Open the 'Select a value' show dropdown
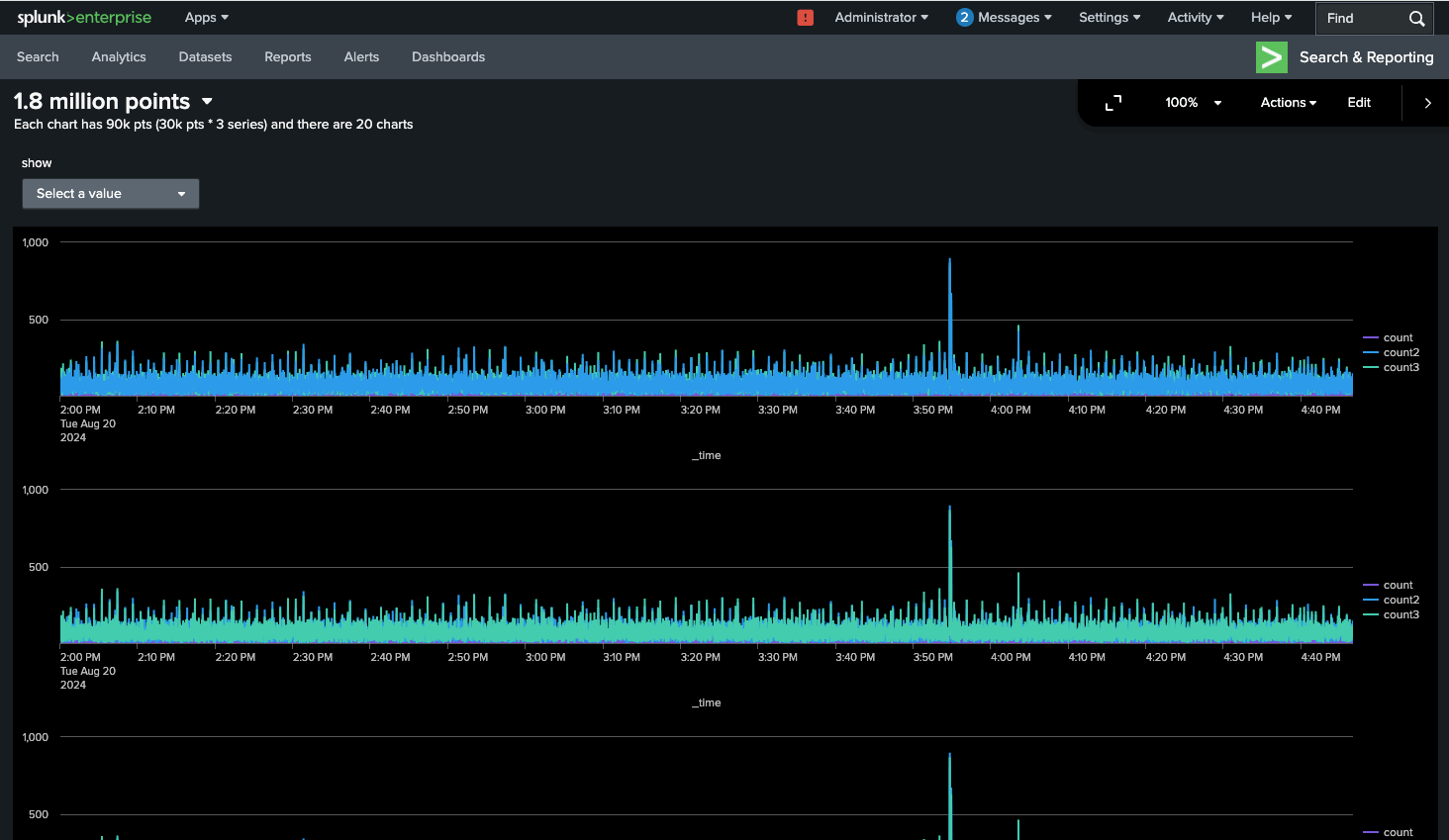The height and width of the screenshot is (840, 1449). click(x=111, y=194)
